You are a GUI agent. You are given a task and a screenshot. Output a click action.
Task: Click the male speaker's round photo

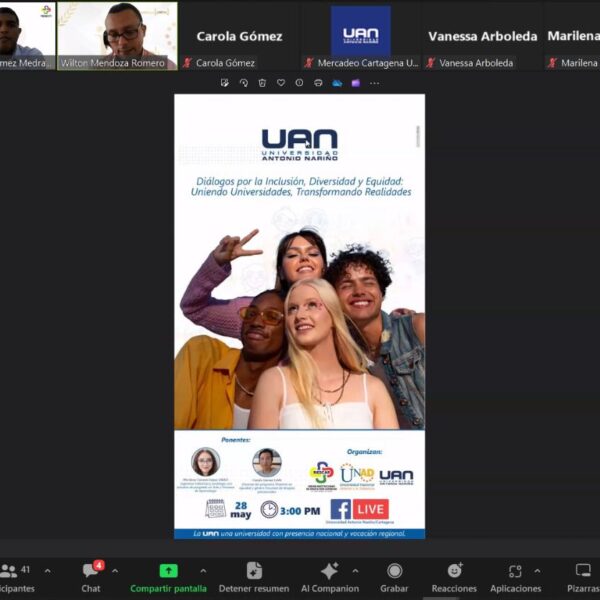(267, 463)
